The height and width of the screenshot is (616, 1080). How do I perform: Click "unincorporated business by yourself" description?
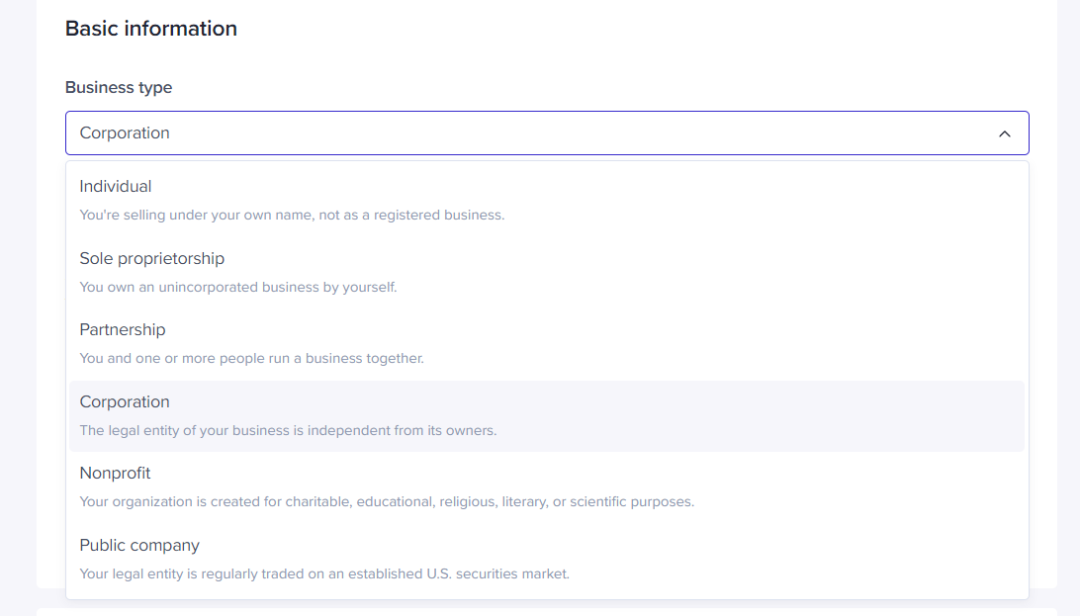tap(238, 287)
